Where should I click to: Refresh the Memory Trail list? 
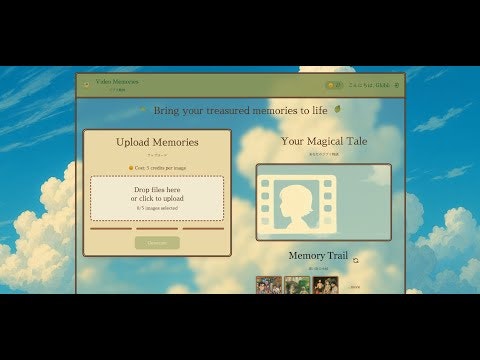pos(356,260)
